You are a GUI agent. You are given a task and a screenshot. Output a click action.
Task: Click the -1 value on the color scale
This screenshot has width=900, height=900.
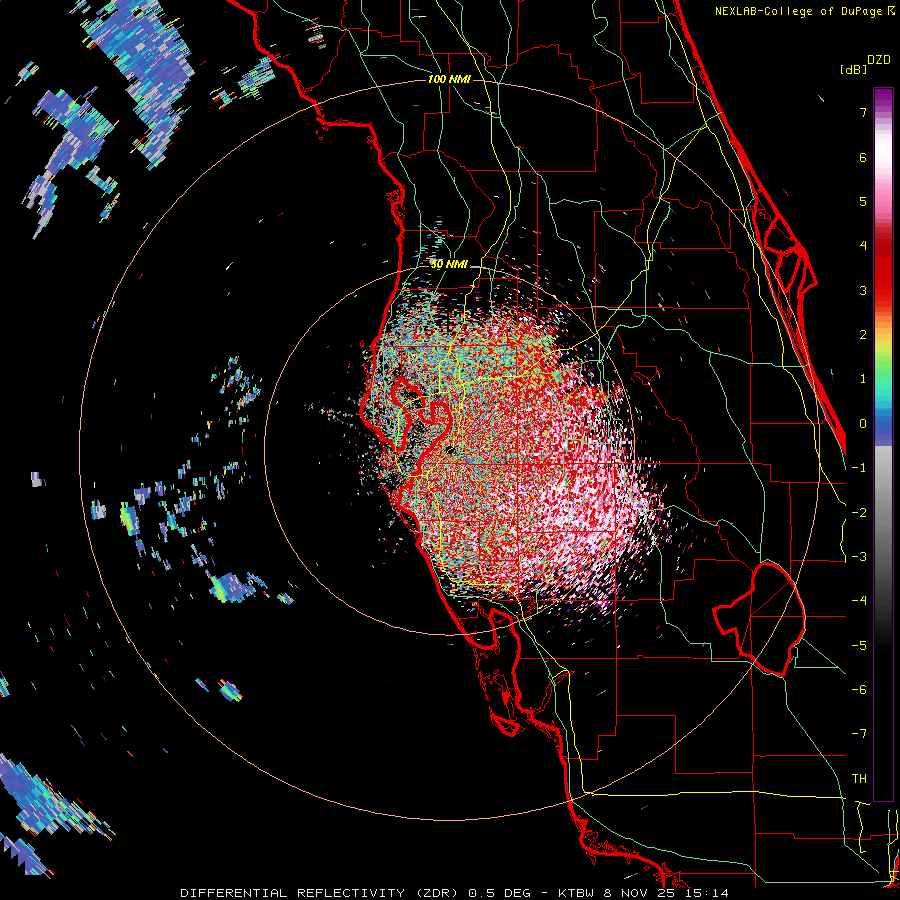pos(859,468)
